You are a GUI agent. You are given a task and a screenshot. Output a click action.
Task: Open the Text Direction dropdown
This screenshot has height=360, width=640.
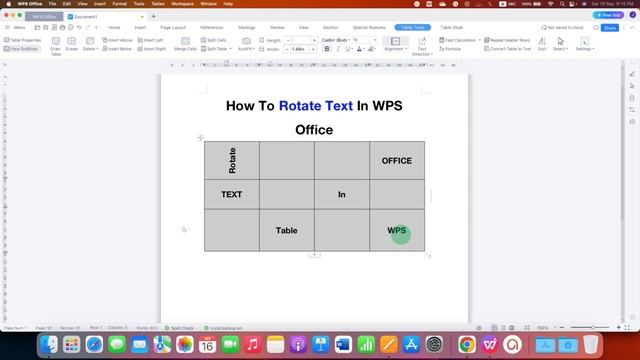tap(422, 46)
